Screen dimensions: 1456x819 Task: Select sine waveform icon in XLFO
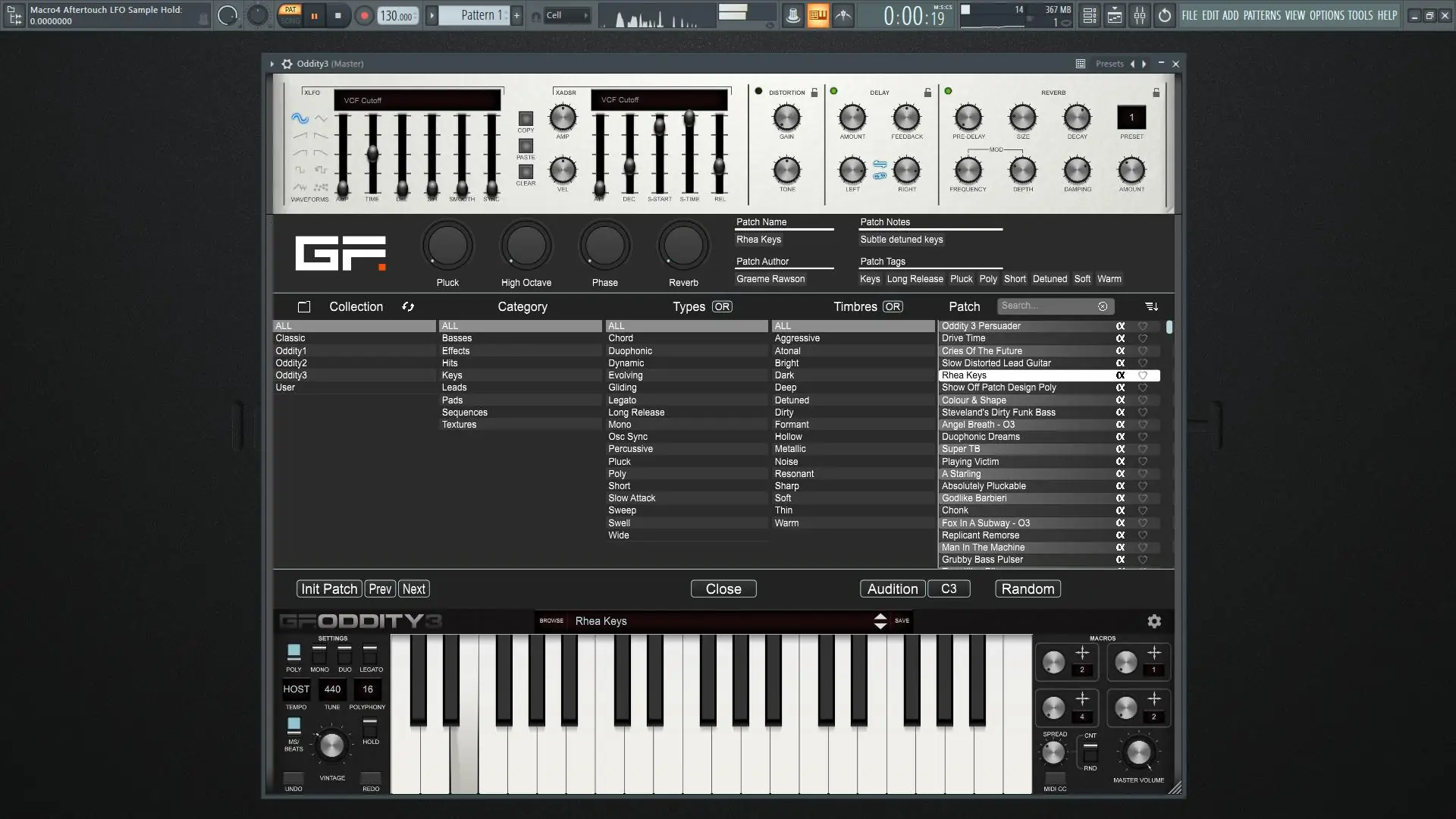pyautogui.click(x=300, y=118)
